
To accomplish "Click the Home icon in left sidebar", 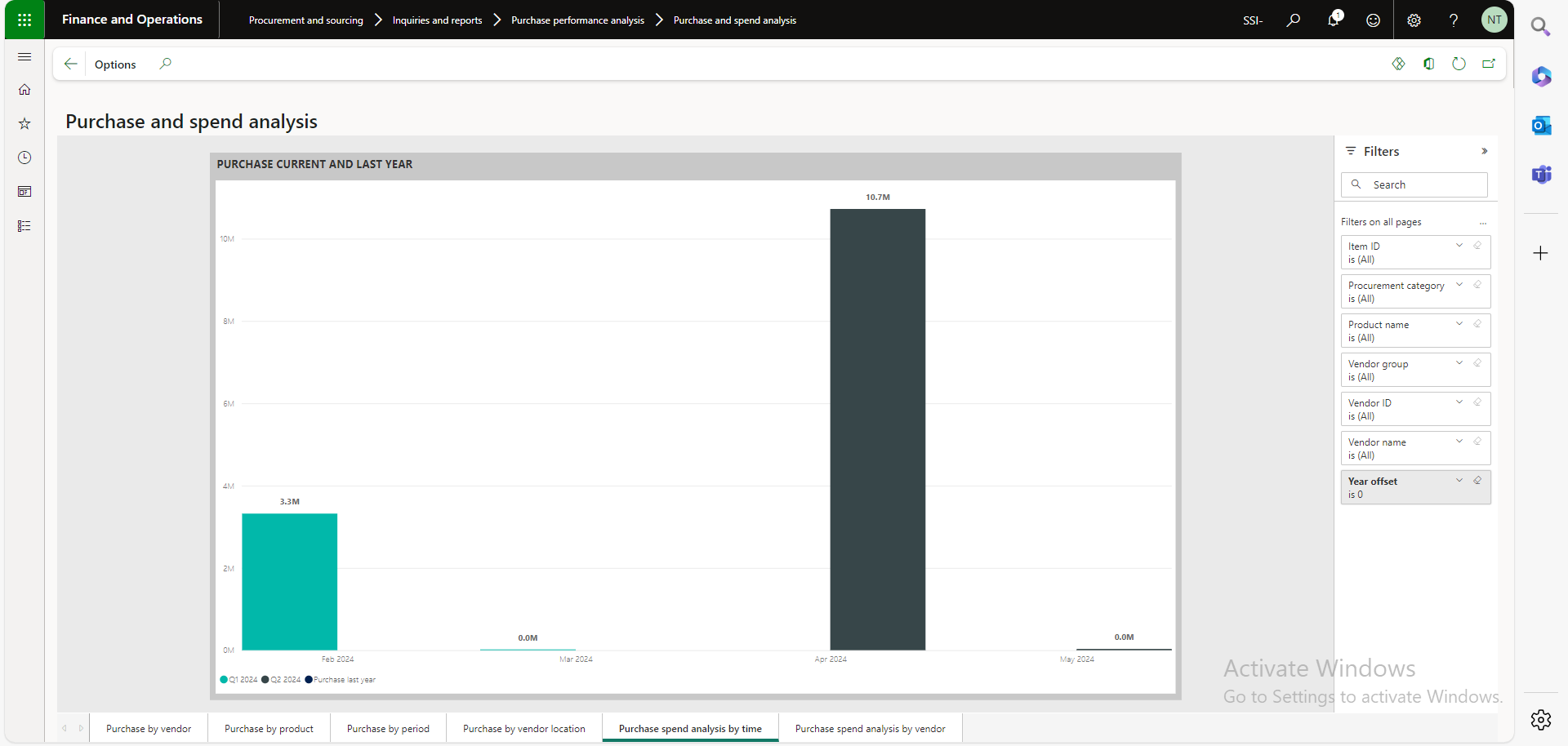I will (24, 90).
